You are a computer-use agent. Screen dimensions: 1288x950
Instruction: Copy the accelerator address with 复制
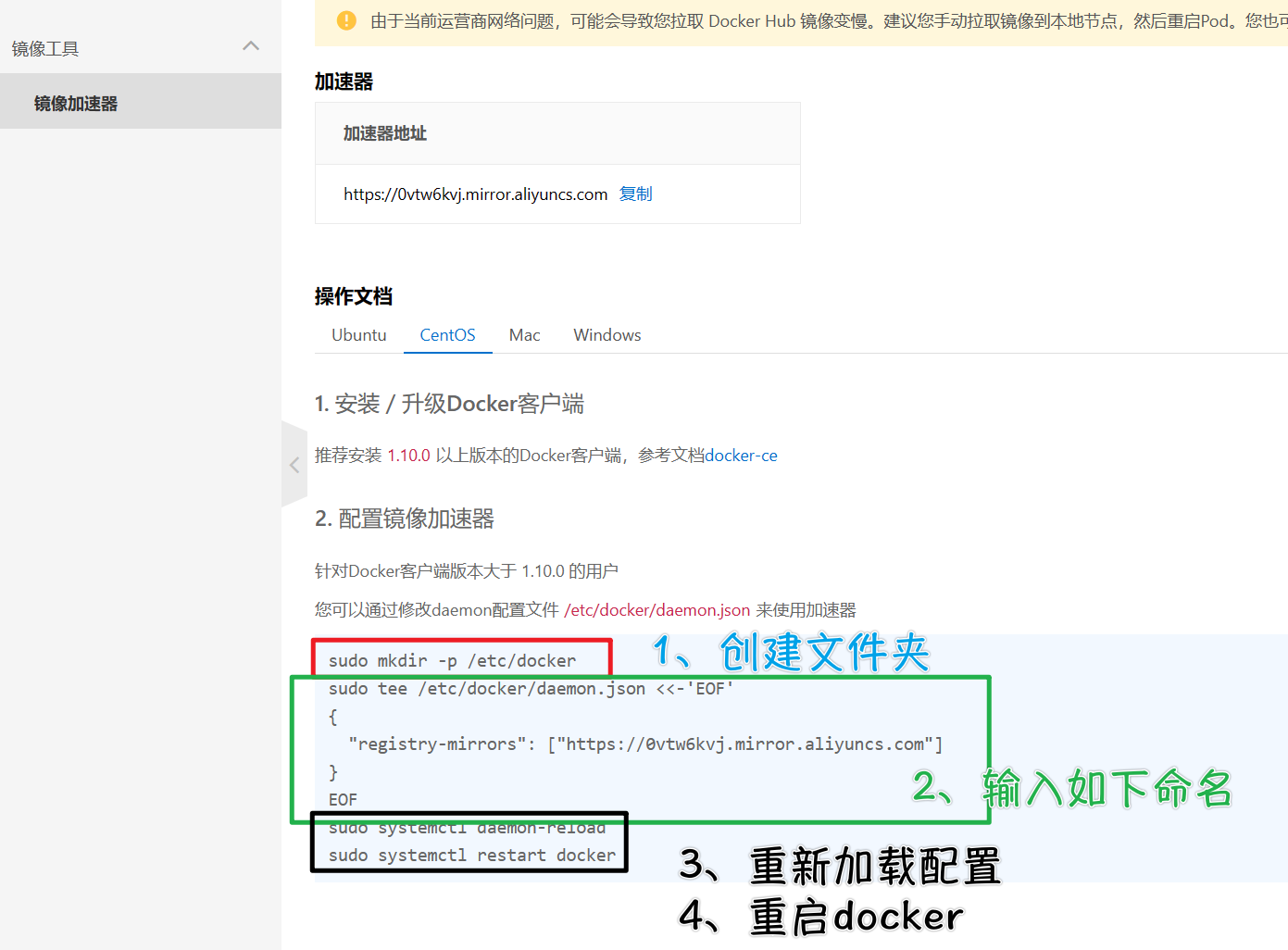pos(636,194)
